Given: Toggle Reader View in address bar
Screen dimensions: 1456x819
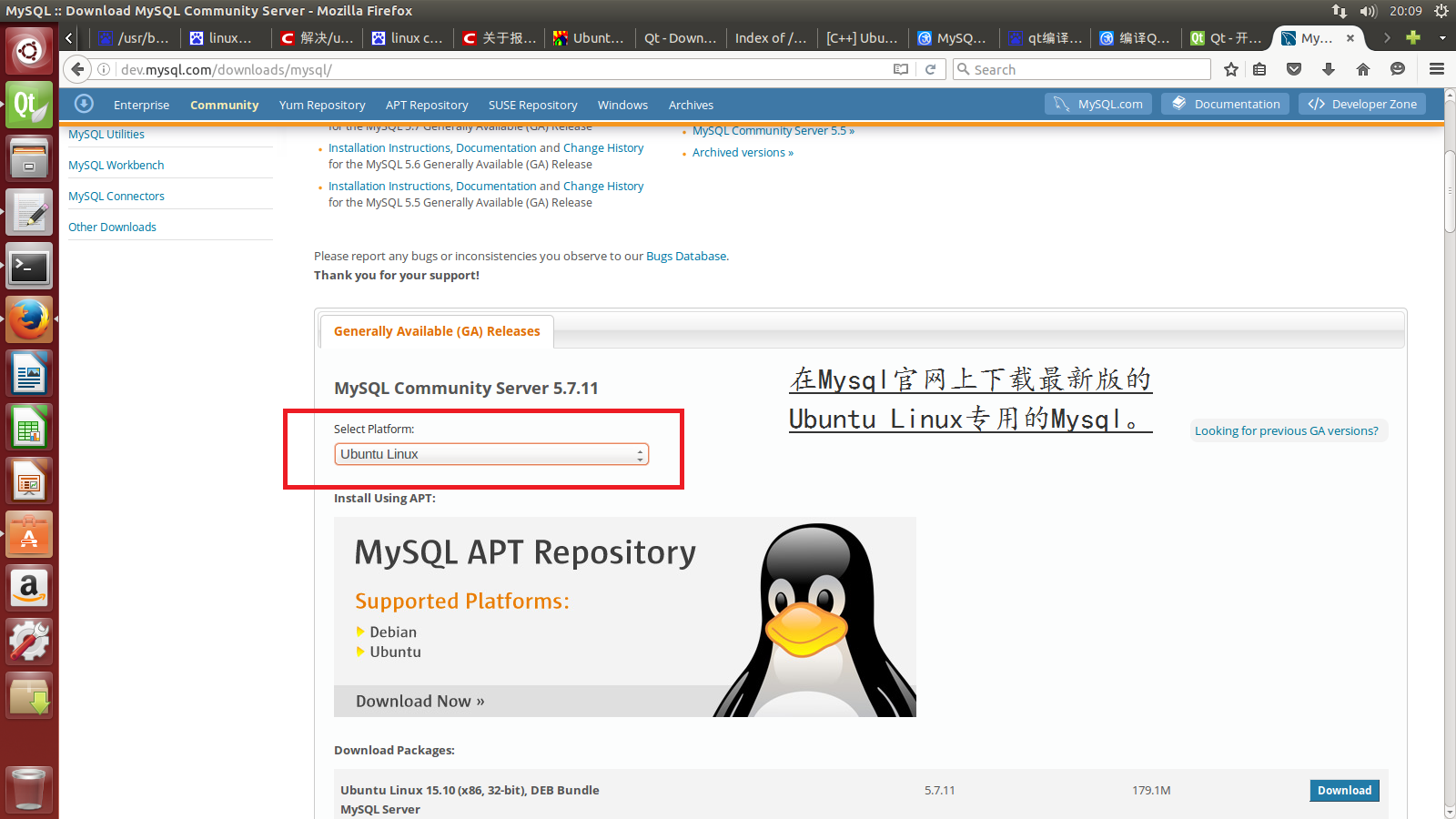Looking at the screenshot, I should [901, 69].
